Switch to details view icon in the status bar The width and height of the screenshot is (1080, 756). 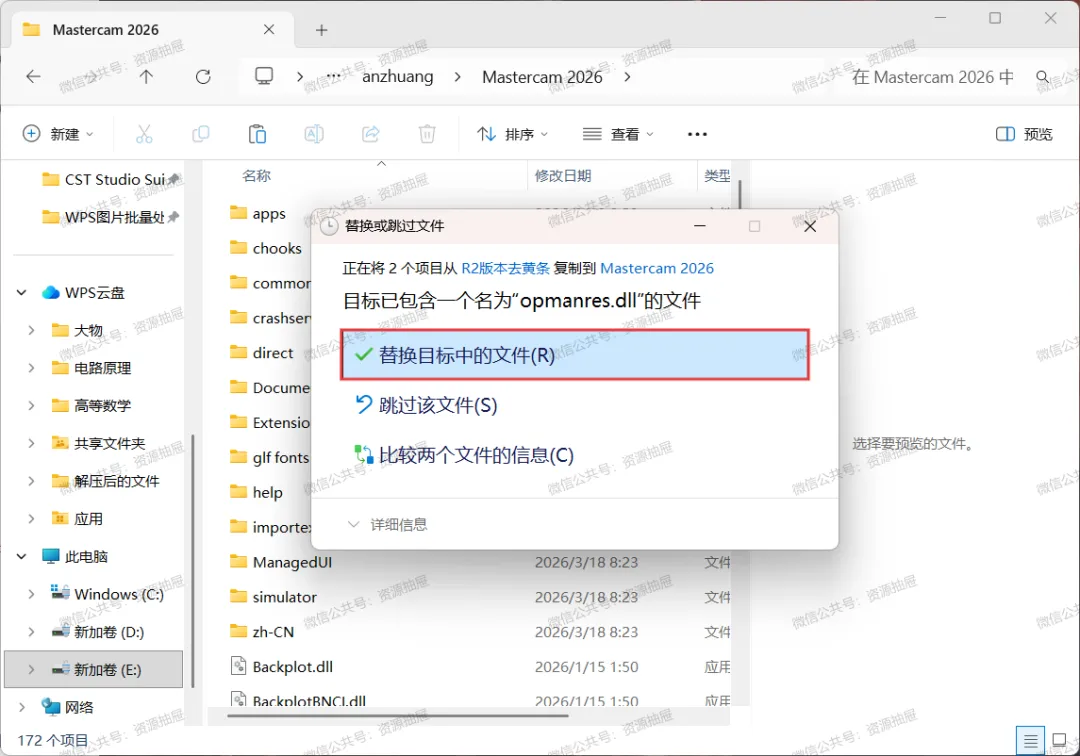coord(1030,741)
